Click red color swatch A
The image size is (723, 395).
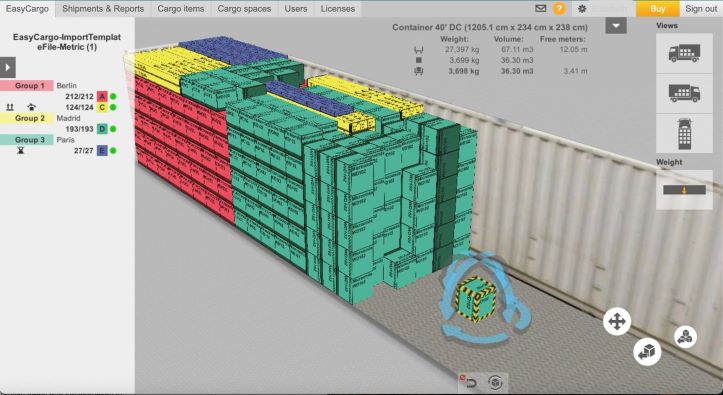102,96
